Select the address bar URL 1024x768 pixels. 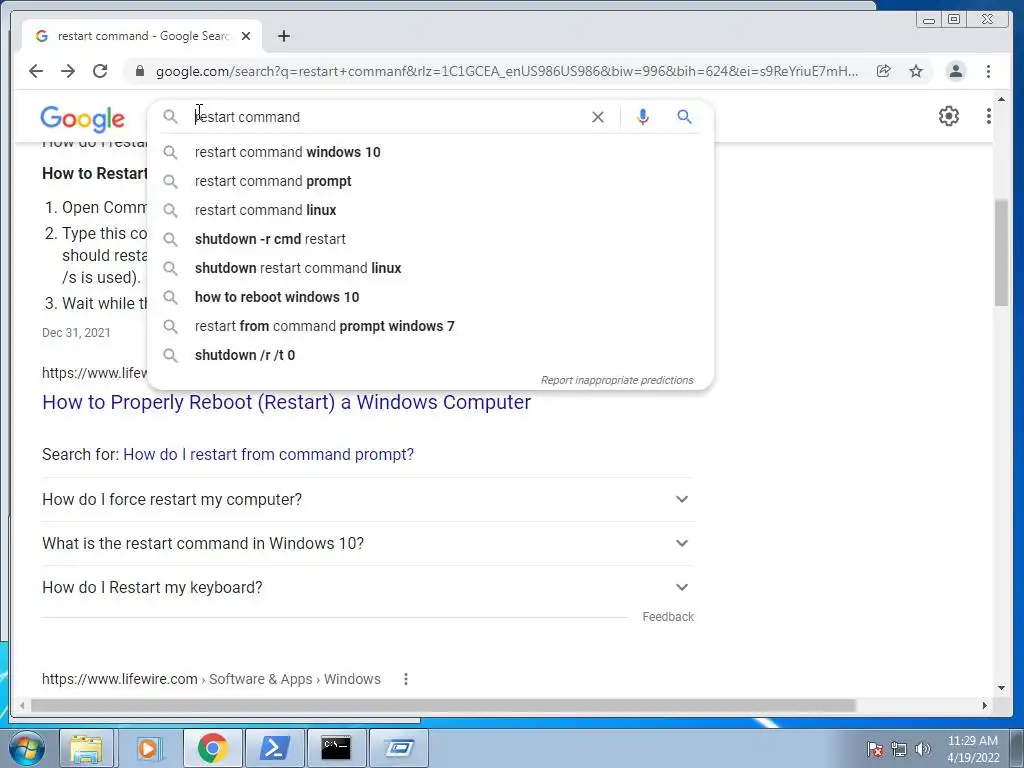(507, 71)
